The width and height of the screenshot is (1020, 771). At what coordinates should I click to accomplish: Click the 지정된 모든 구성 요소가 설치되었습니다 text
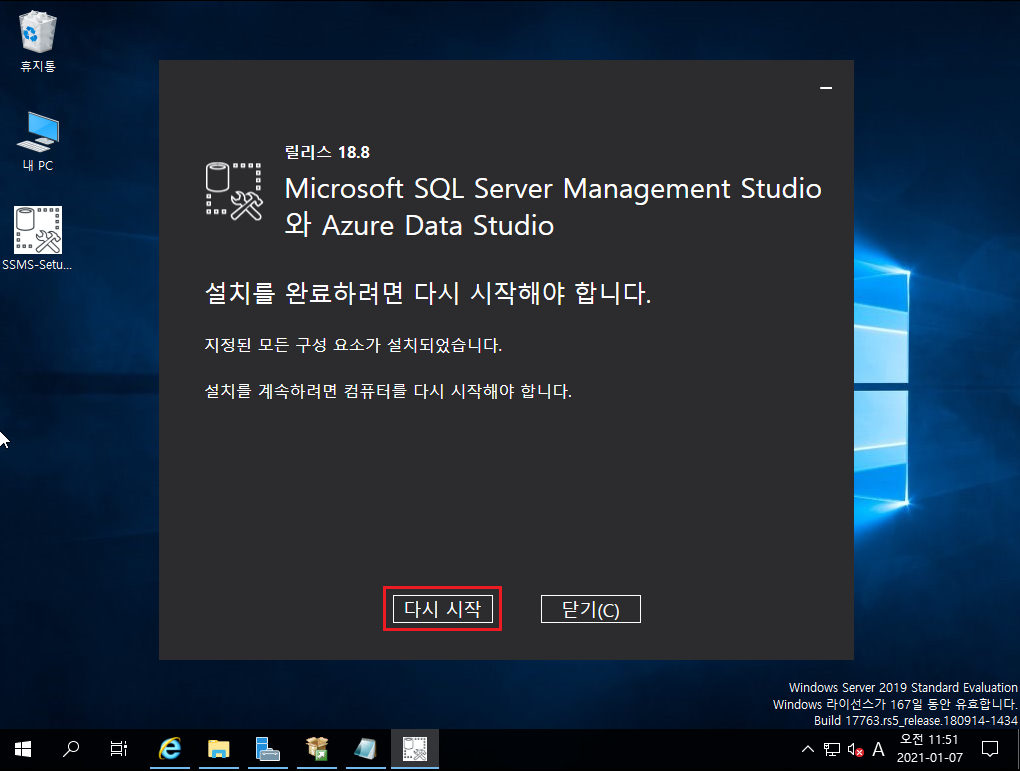tap(353, 345)
